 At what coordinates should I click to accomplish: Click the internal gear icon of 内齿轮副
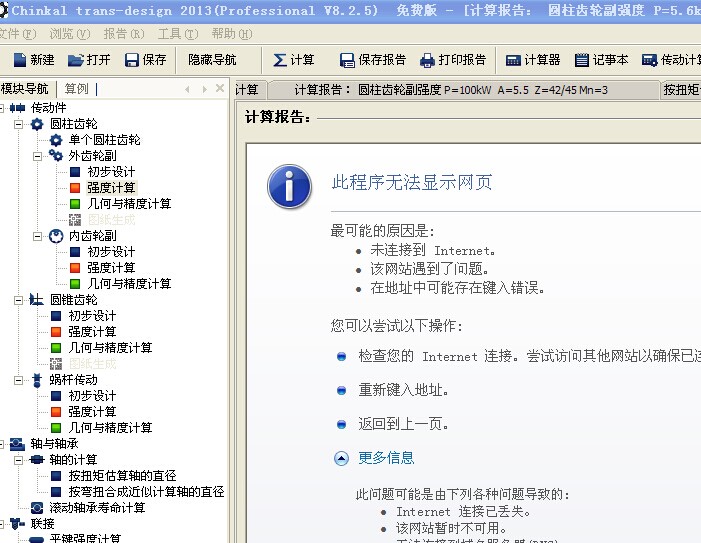tap(56, 236)
